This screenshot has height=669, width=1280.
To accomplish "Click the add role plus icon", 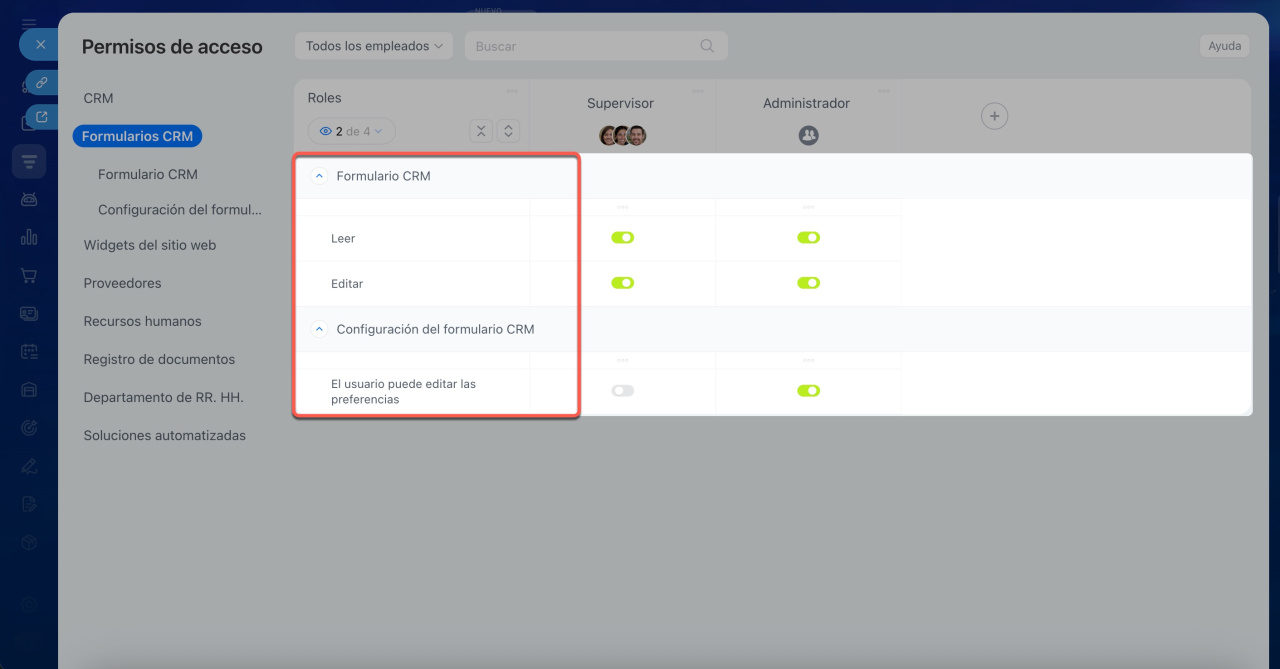I will (994, 117).
